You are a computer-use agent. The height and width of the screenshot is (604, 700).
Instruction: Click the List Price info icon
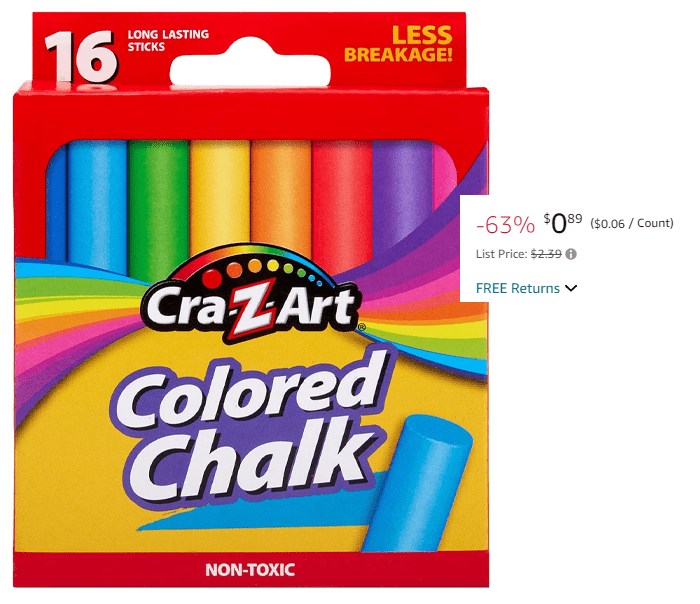(x=571, y=254)
